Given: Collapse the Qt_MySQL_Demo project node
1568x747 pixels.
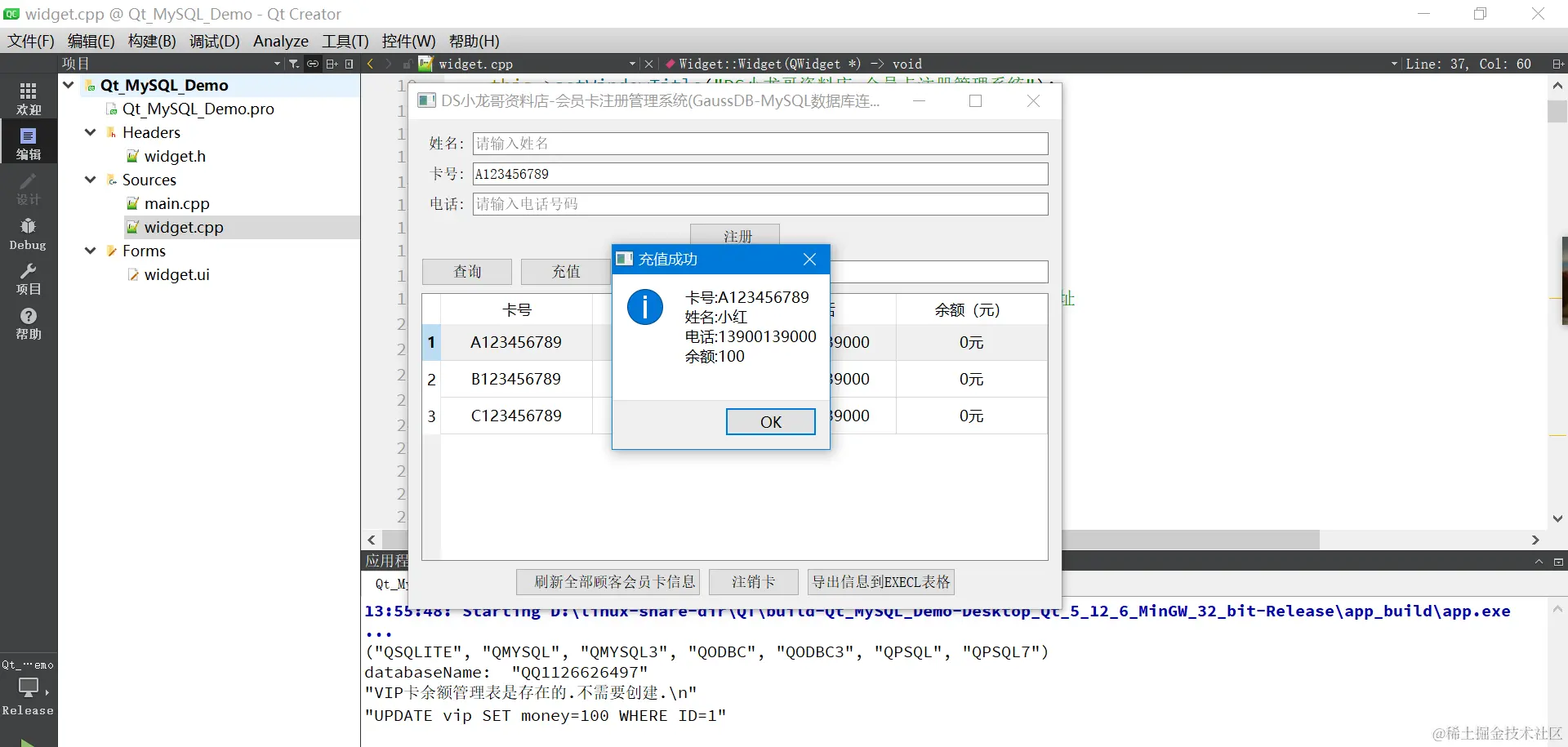Looking at the screenshot, I should point(69,85).
